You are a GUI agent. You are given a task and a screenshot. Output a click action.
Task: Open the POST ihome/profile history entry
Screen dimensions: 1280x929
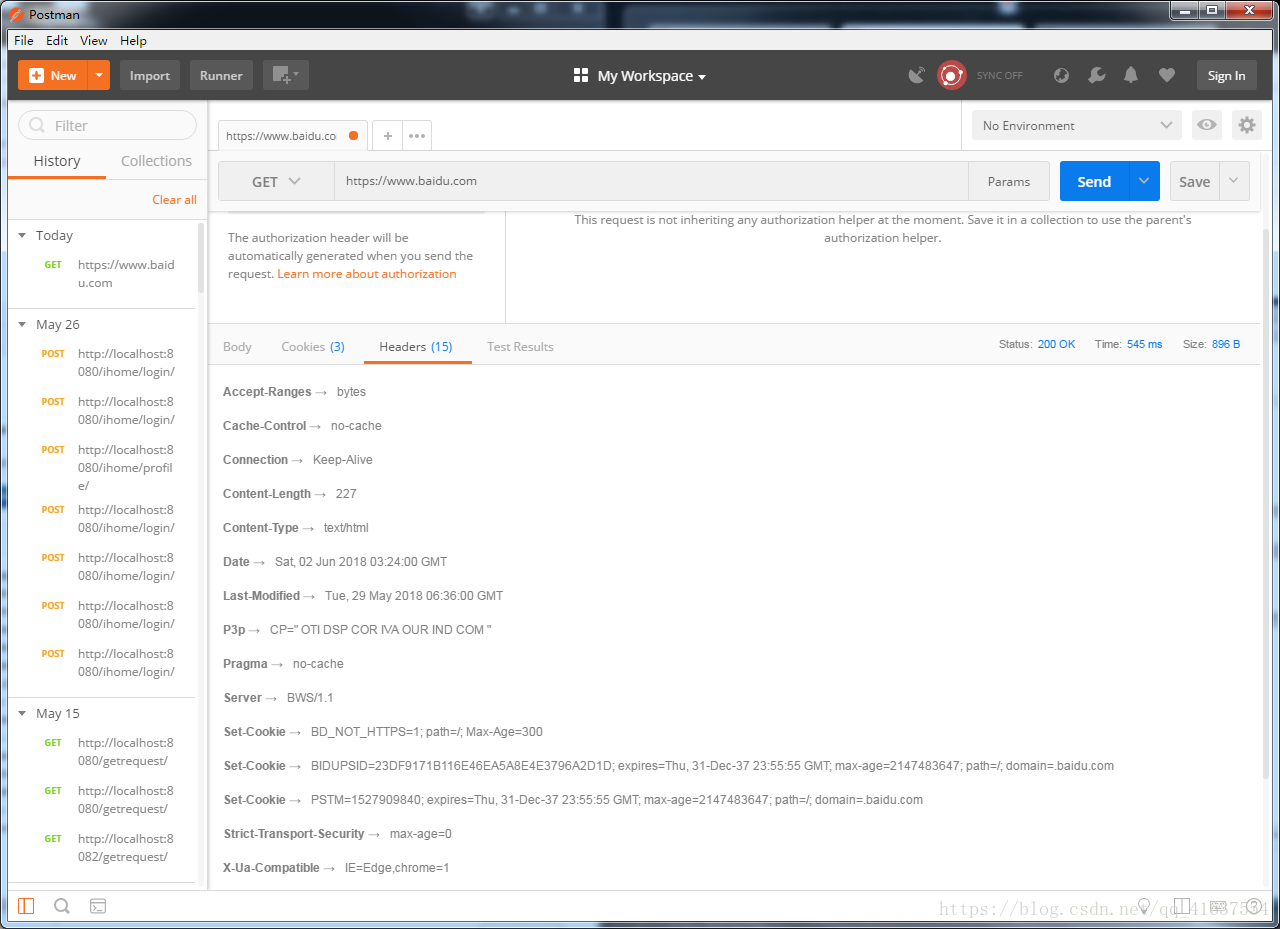tap(103, 468)
